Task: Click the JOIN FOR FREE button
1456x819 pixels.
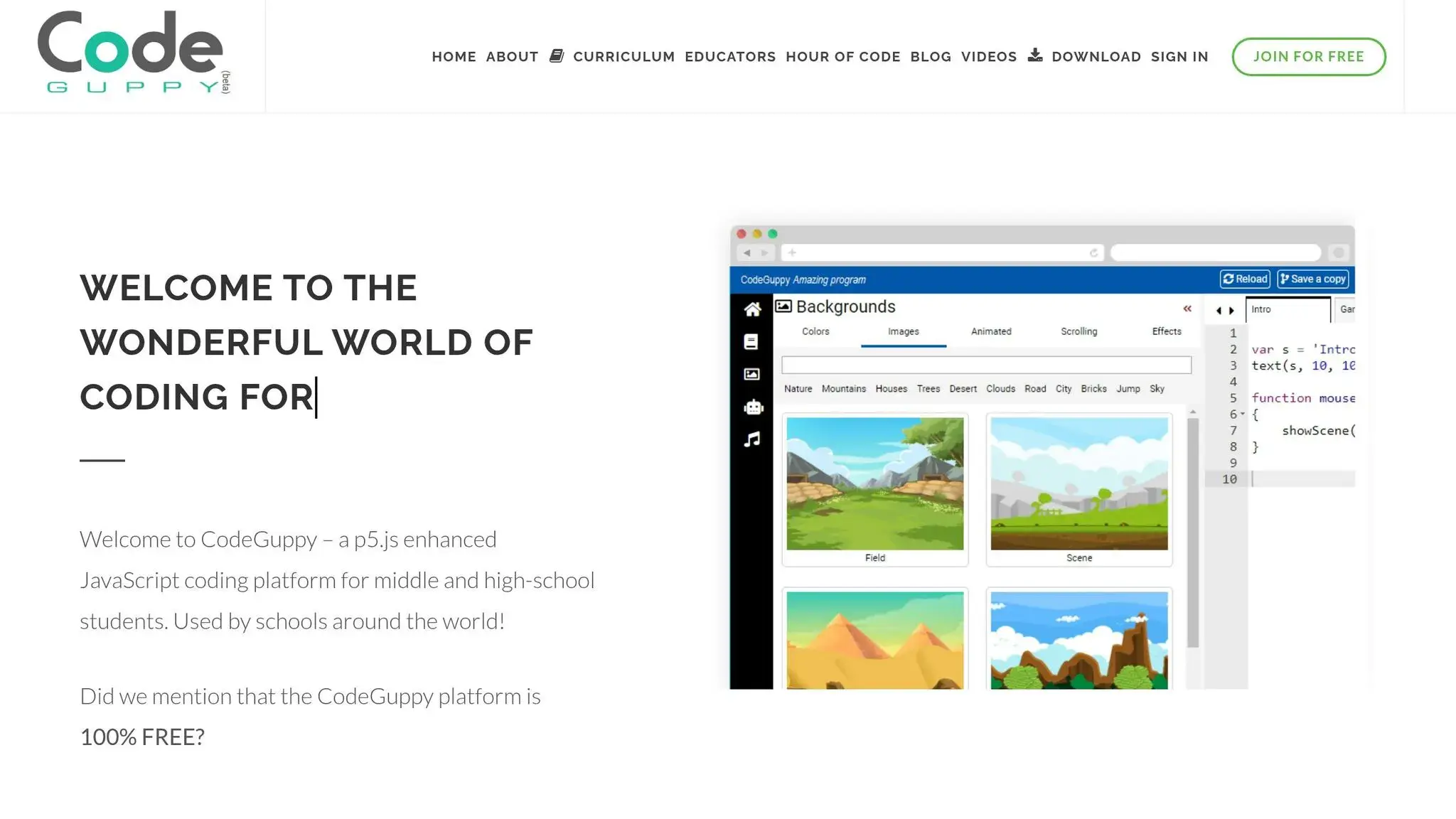Action: point(1308,57)
